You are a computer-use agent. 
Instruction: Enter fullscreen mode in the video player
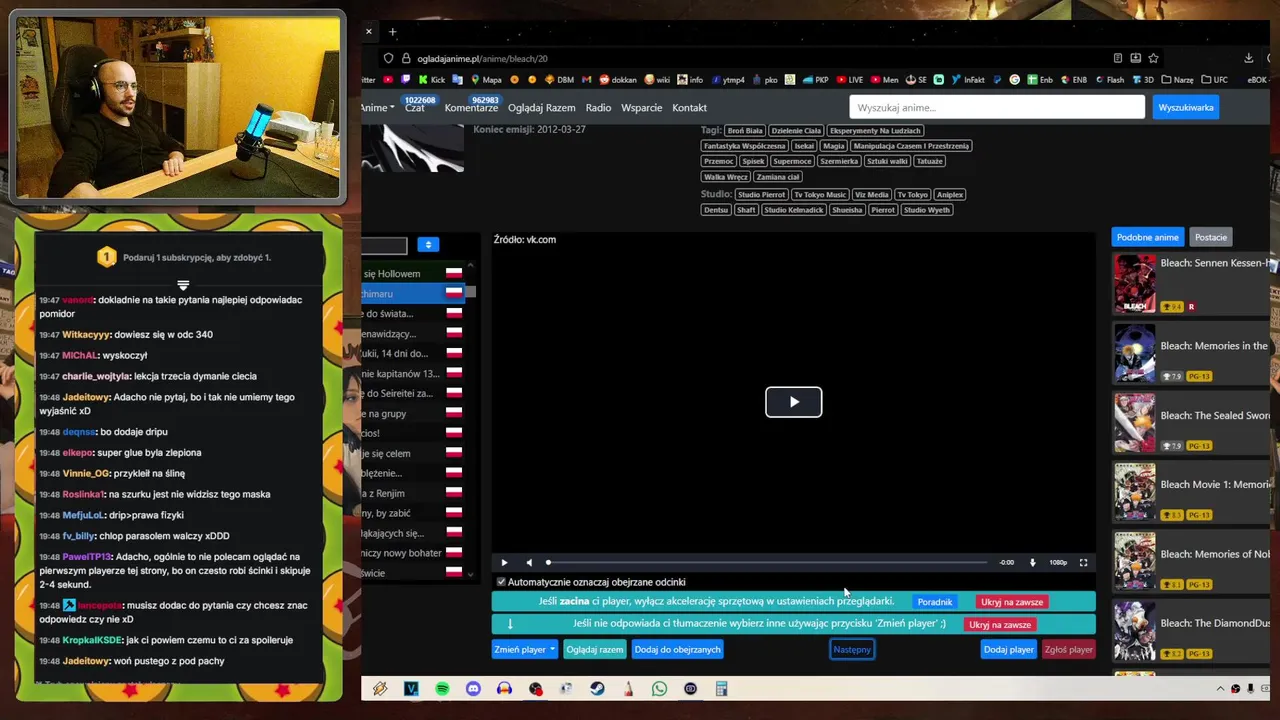[x=1083, y=562]
